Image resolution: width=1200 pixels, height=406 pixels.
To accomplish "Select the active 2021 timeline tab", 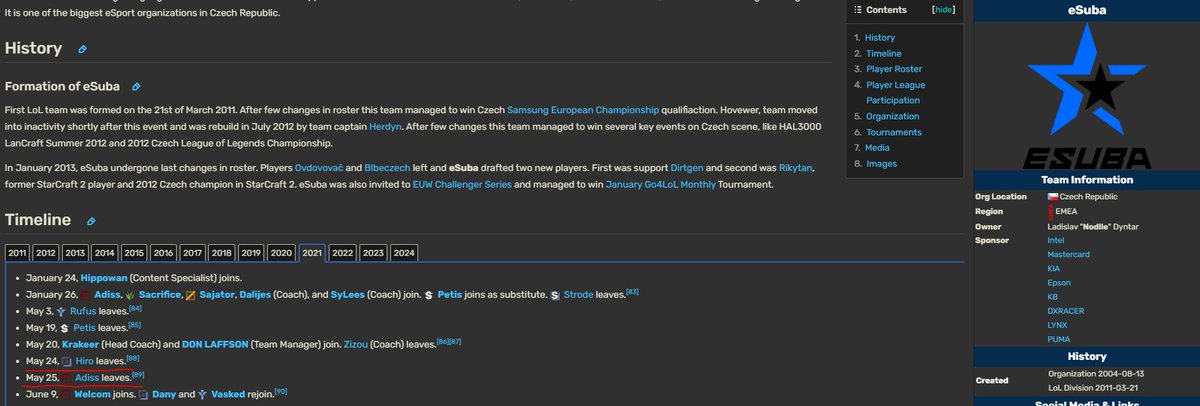I will [312, 253].
